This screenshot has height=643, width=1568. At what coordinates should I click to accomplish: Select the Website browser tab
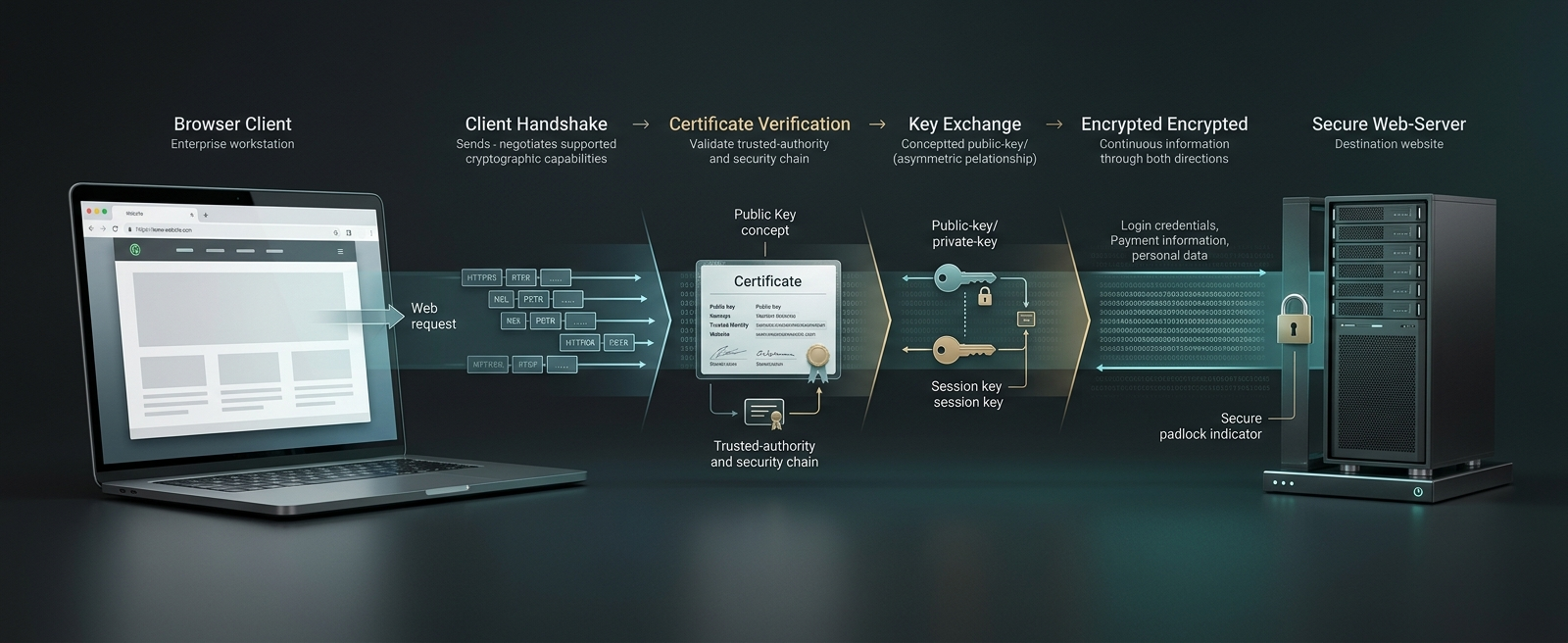[154, 214]
